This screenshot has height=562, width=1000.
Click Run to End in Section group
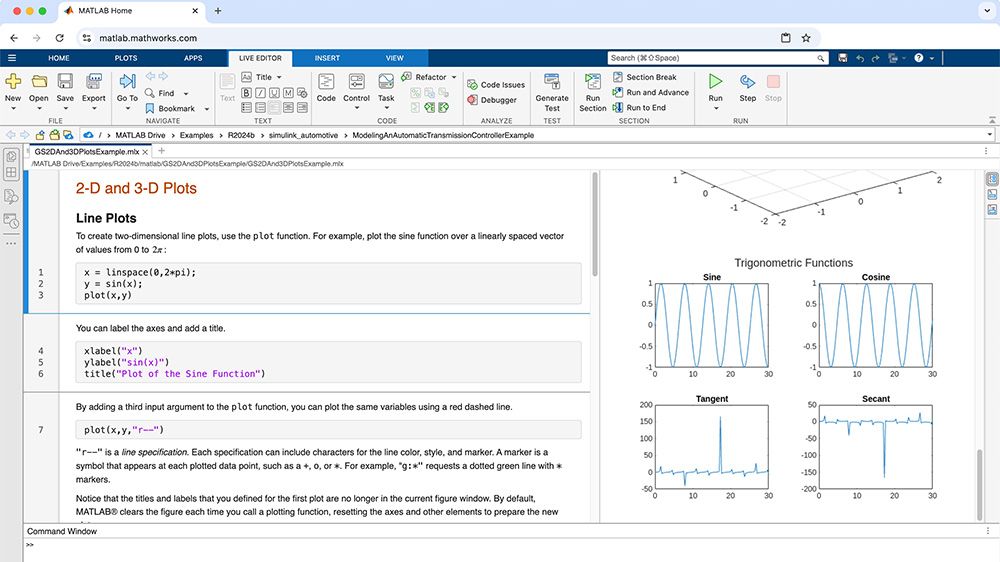coord(645,108)
